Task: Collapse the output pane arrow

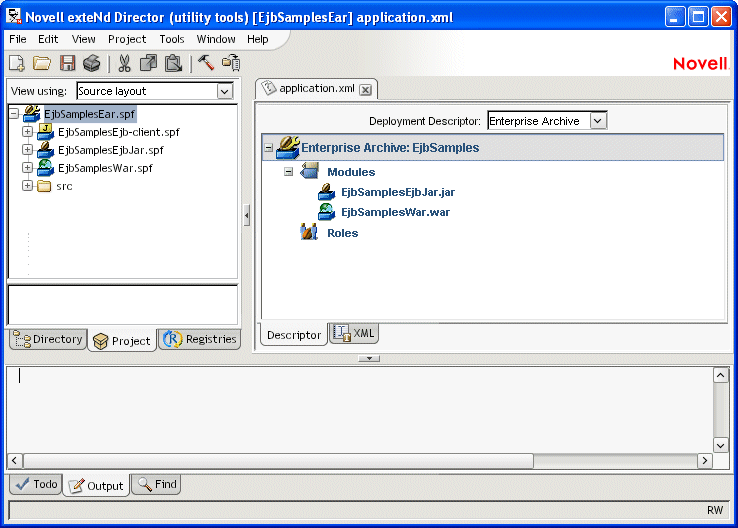Action: click(369, 359)
